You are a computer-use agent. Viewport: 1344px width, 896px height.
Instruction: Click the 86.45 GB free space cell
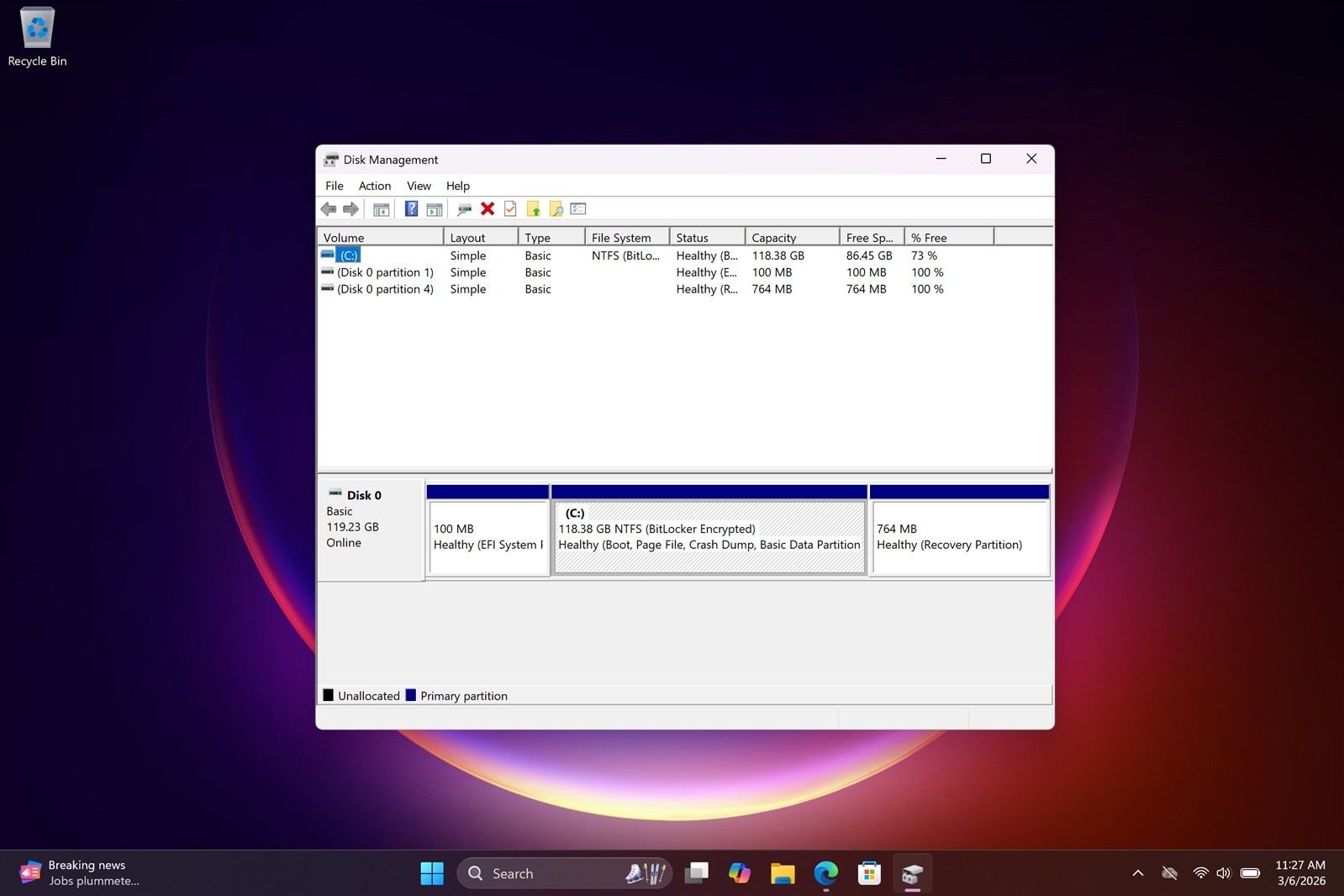pos(869,256)
